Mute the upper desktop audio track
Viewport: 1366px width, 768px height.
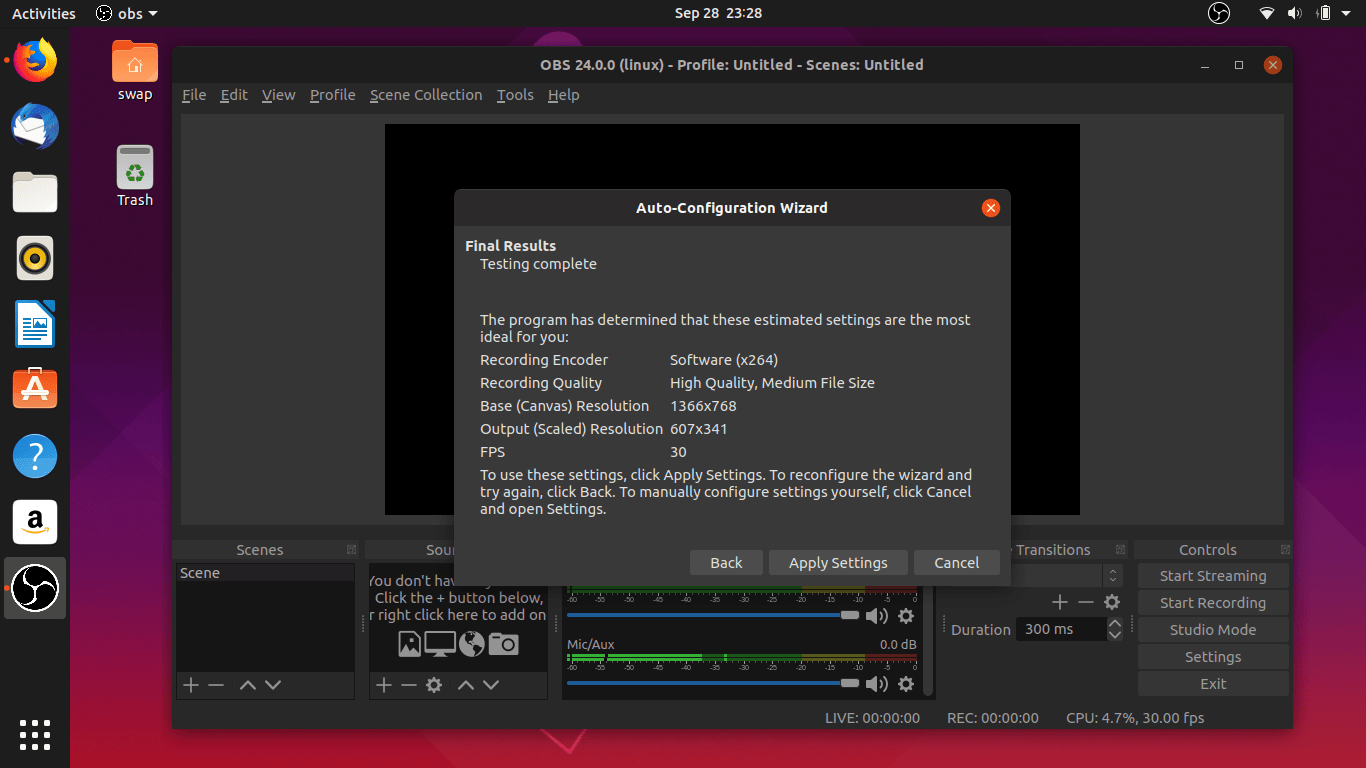click(x=876, y=616)
